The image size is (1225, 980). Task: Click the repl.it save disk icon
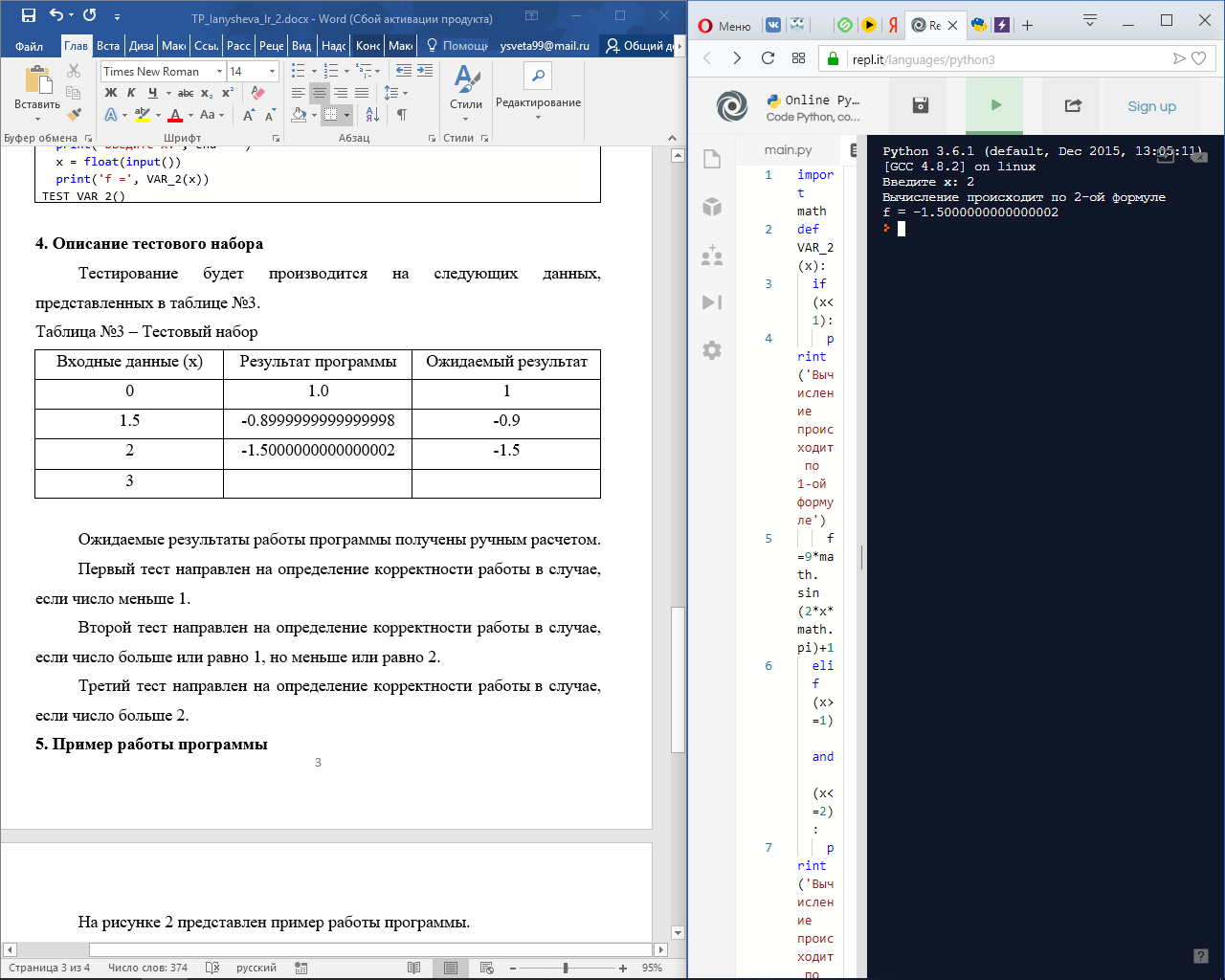click(920, 105)
